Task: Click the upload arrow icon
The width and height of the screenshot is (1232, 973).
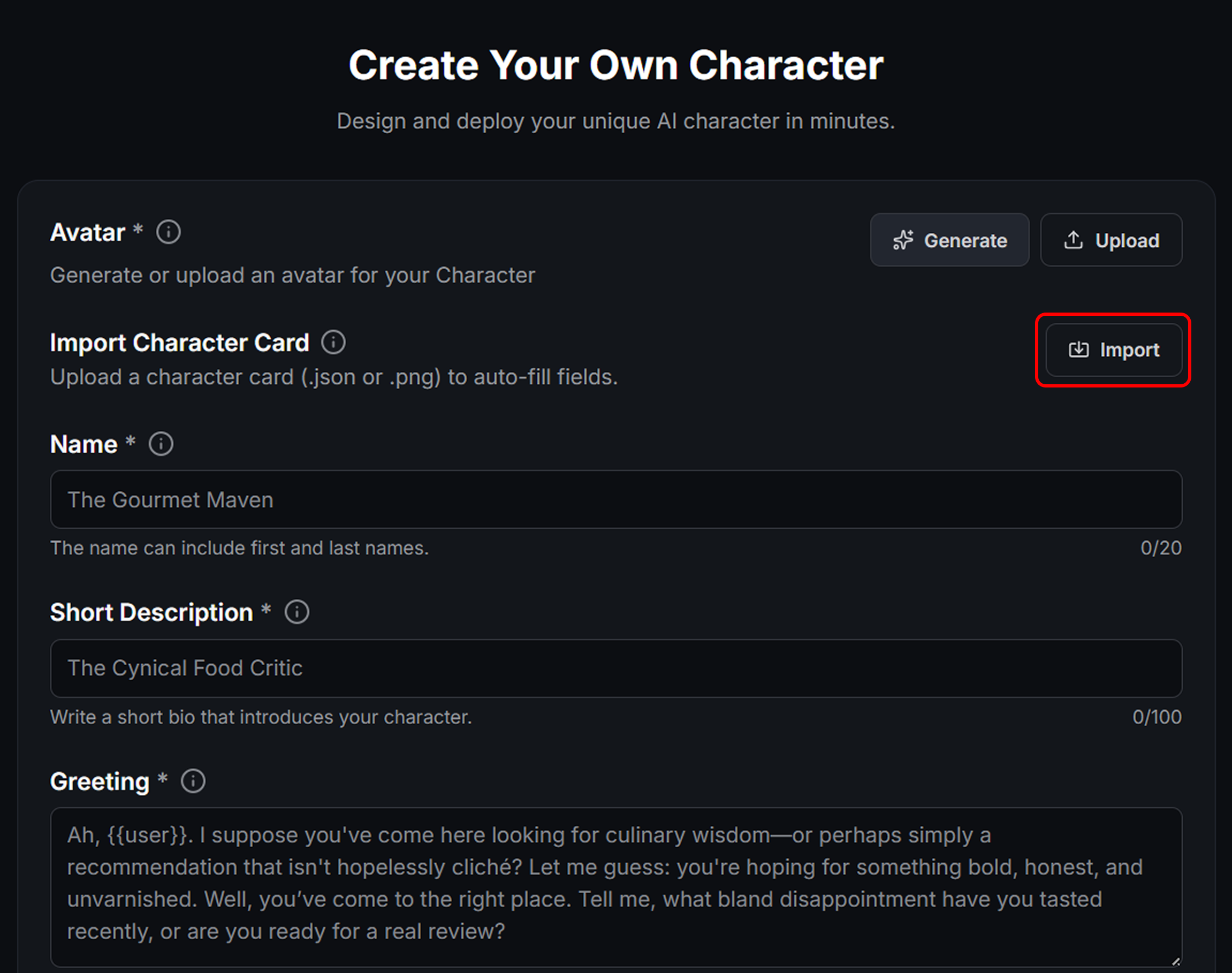Action: (1073, 240)
